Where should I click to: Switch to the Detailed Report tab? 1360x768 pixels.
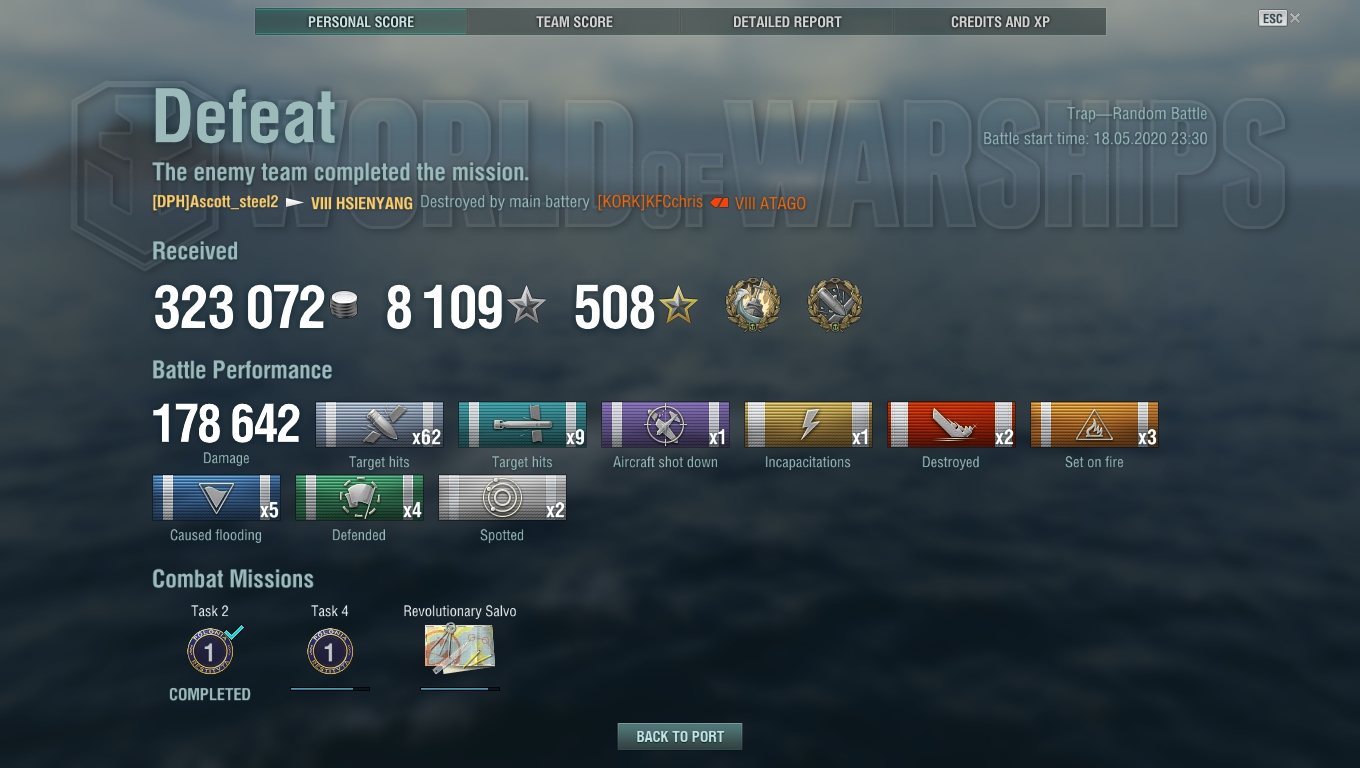[x=787, y=21]
